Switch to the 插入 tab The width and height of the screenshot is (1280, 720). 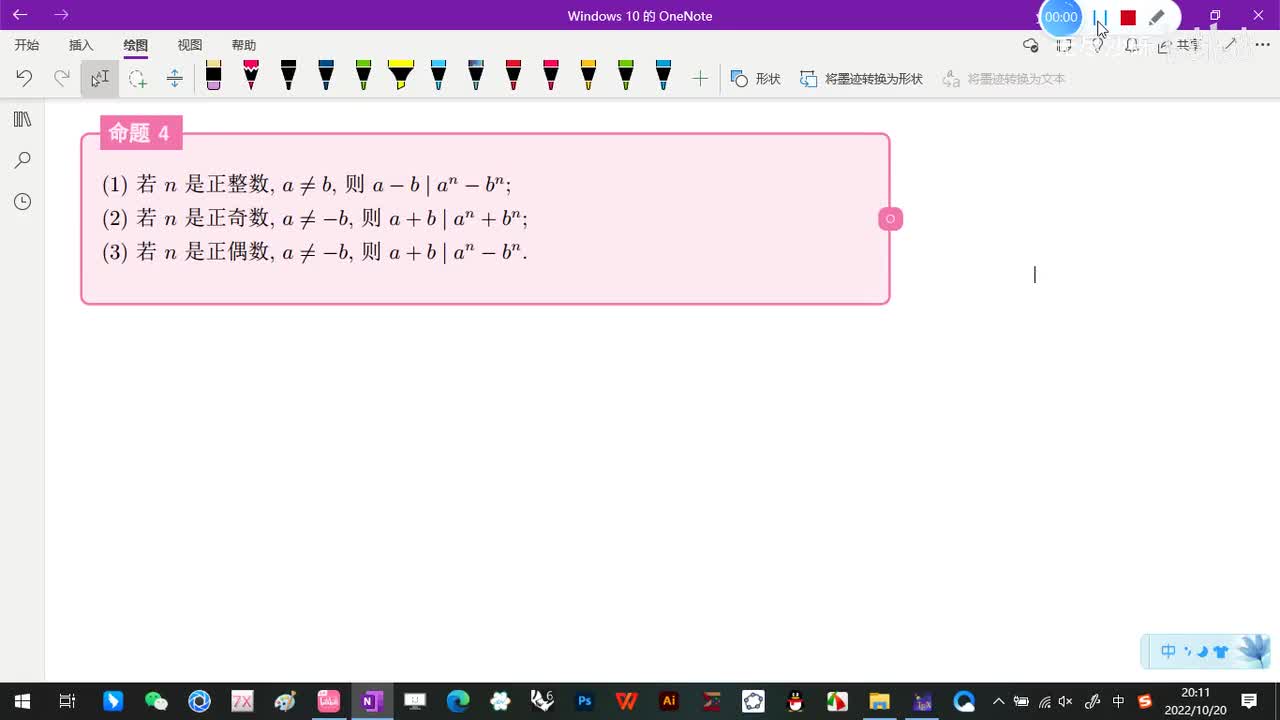pyautogui.click(x=81, y=45)
